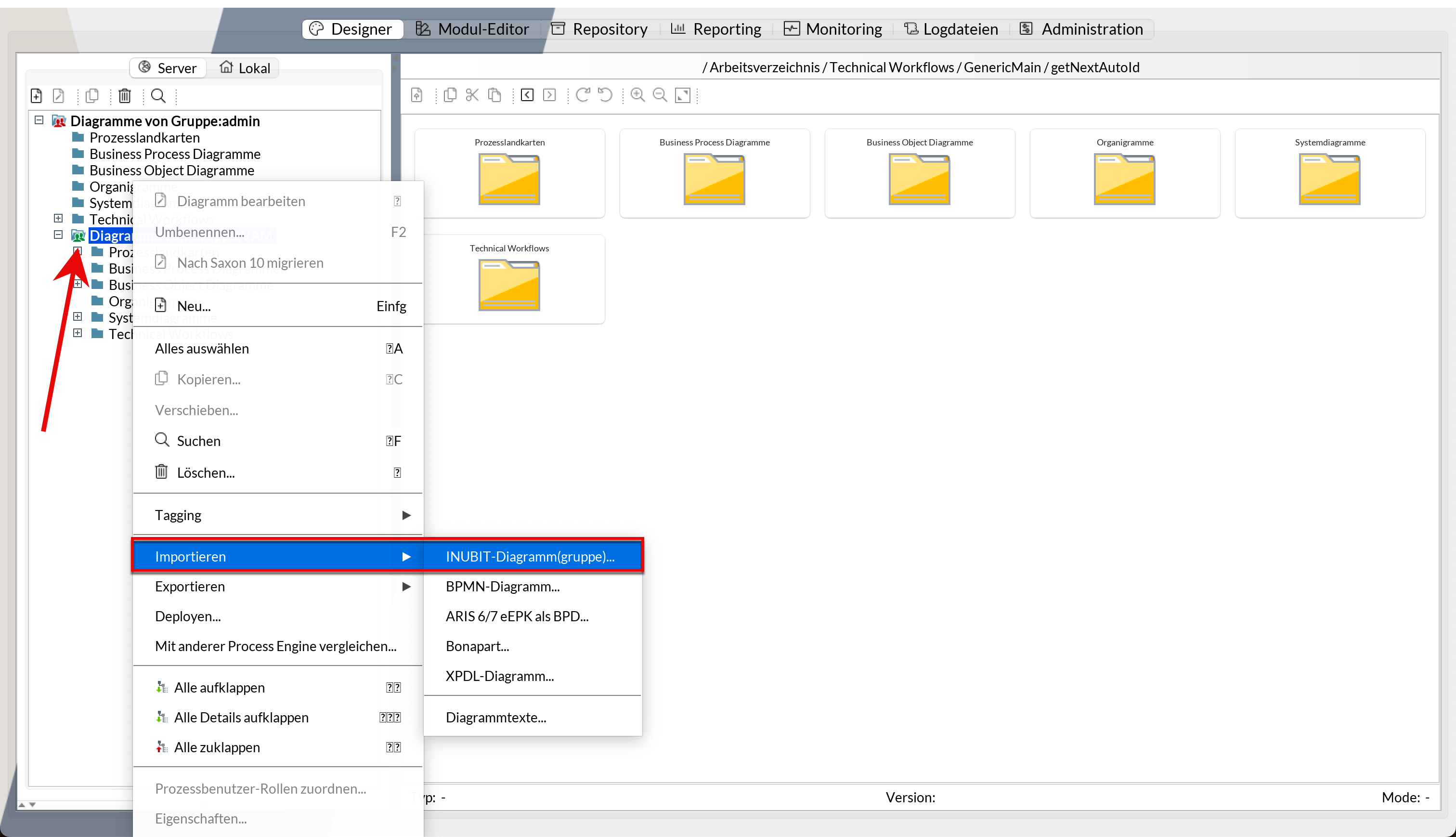
Task: Click the trash delete icon in tree toolbar
Action: pyautogui.click(x=125, y=95)
